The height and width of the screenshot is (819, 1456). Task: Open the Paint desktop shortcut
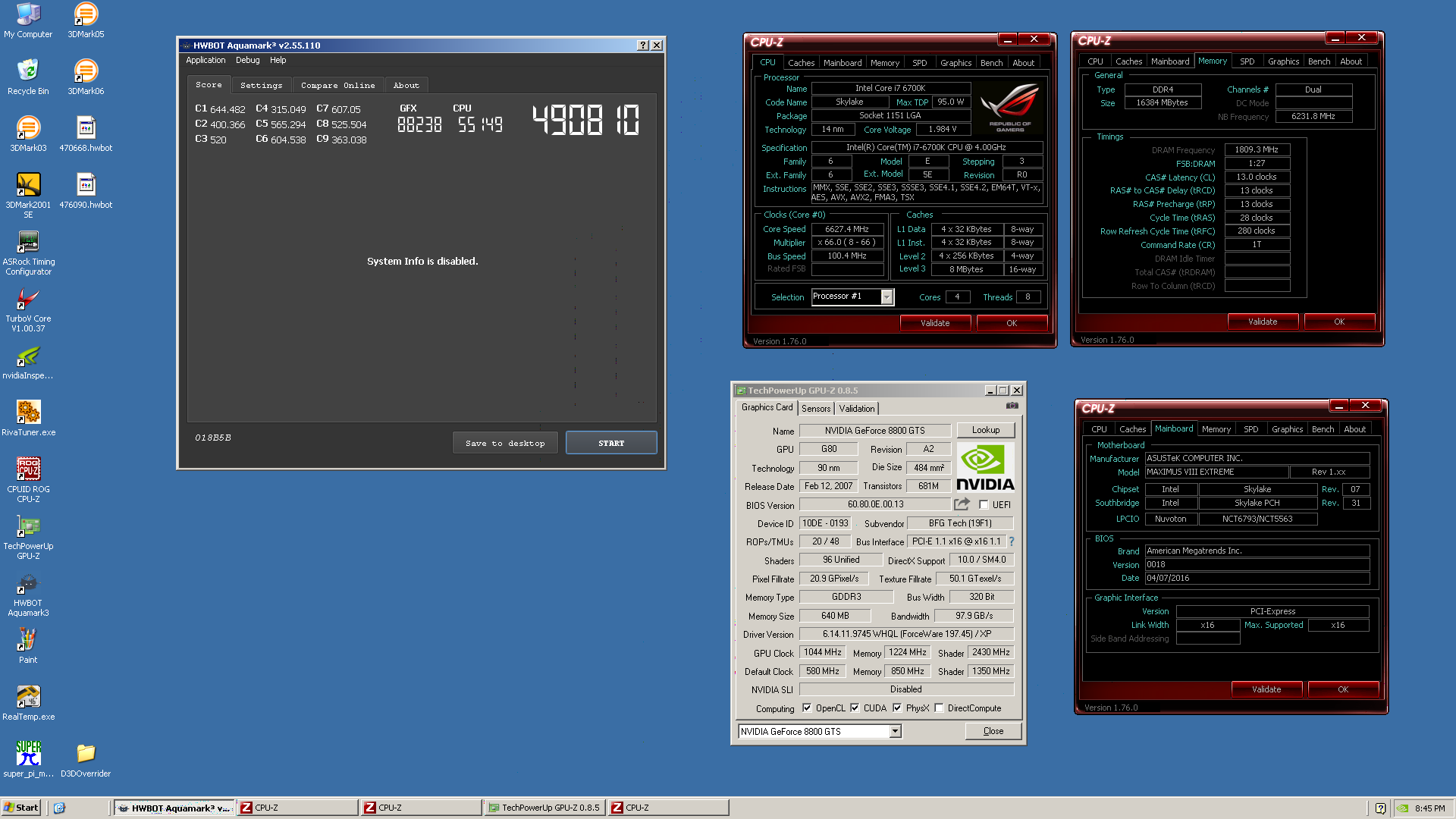[28, 646]
